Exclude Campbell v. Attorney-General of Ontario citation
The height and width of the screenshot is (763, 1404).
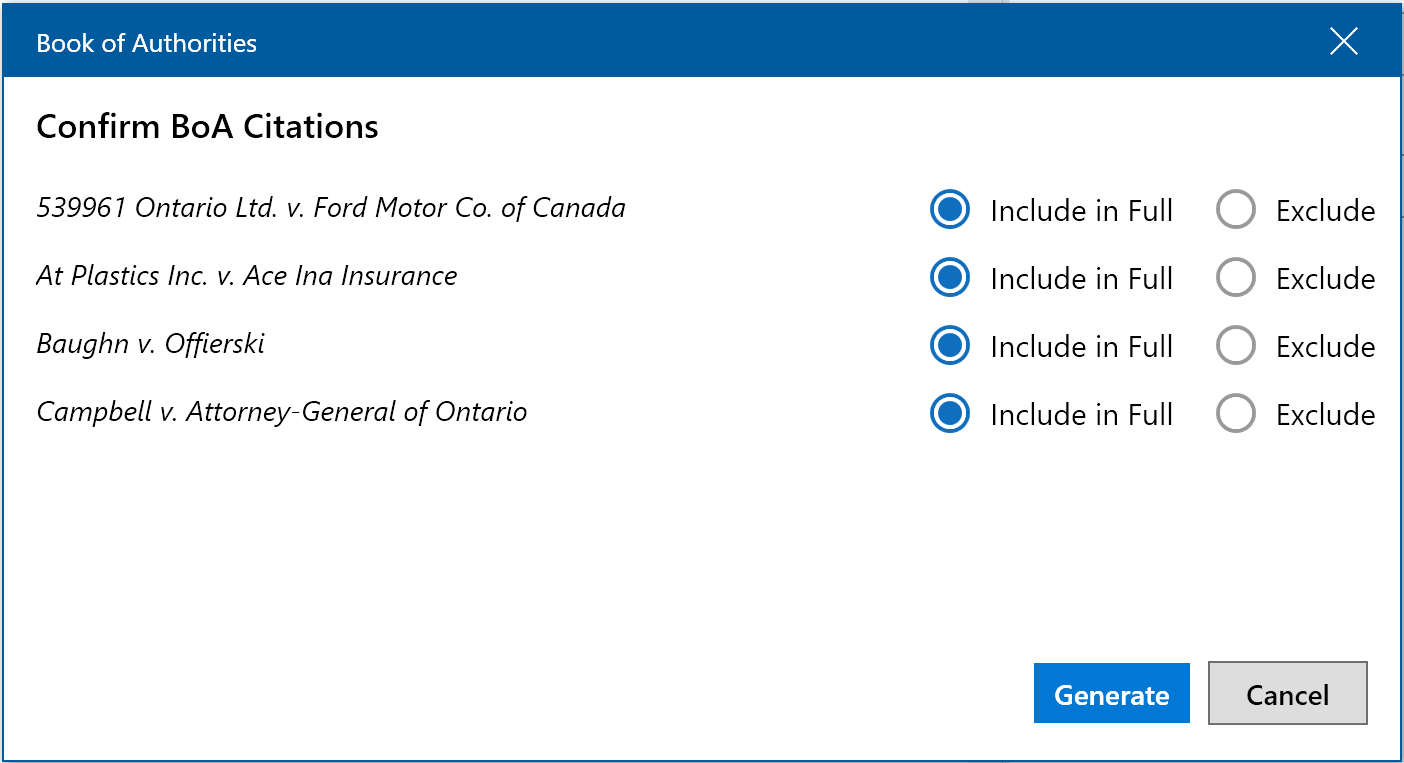coord(1236,414)
